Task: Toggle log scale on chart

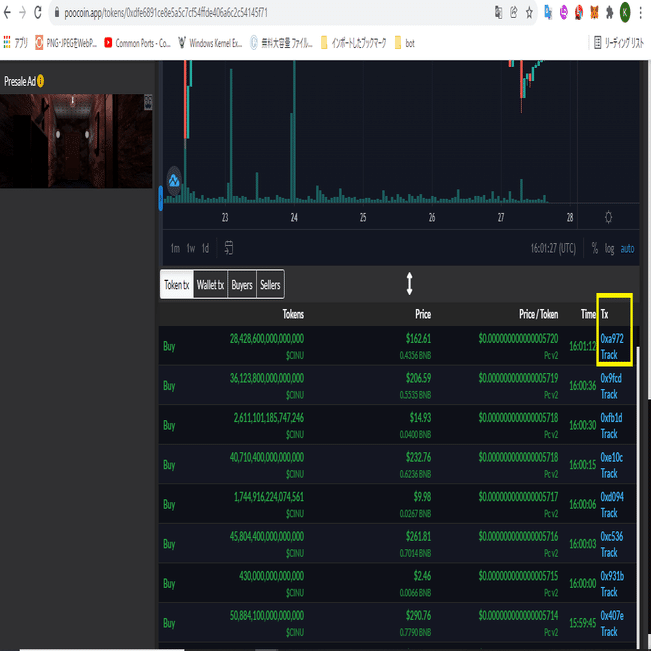Action: (x=609, y=249)
